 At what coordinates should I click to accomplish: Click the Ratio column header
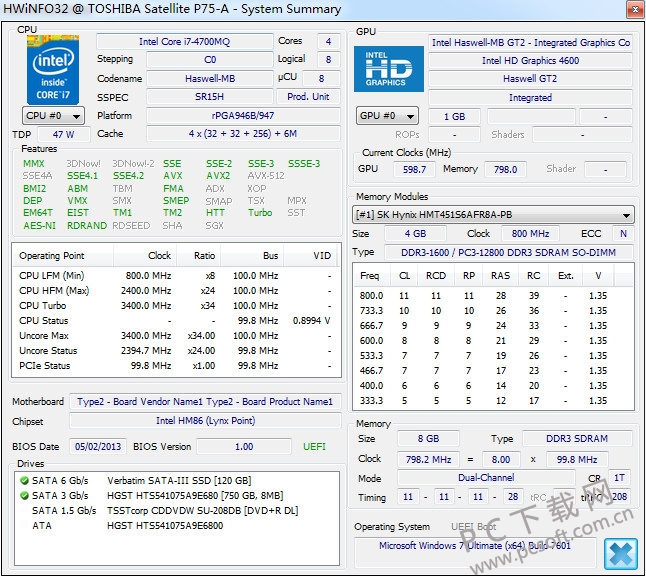click(x=199, y=256)
